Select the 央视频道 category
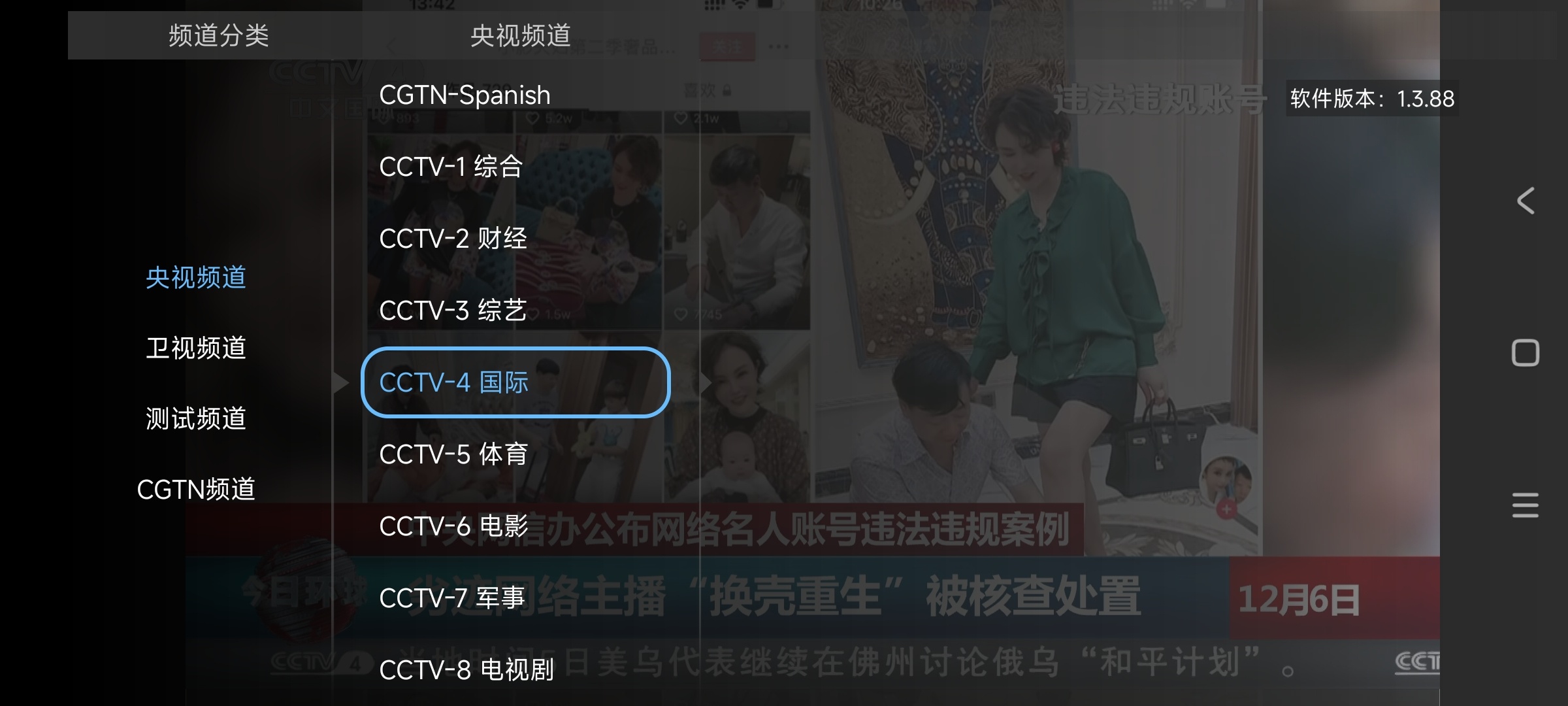The width and height of the screenshot is (1568, 706). tap(196, 278)
